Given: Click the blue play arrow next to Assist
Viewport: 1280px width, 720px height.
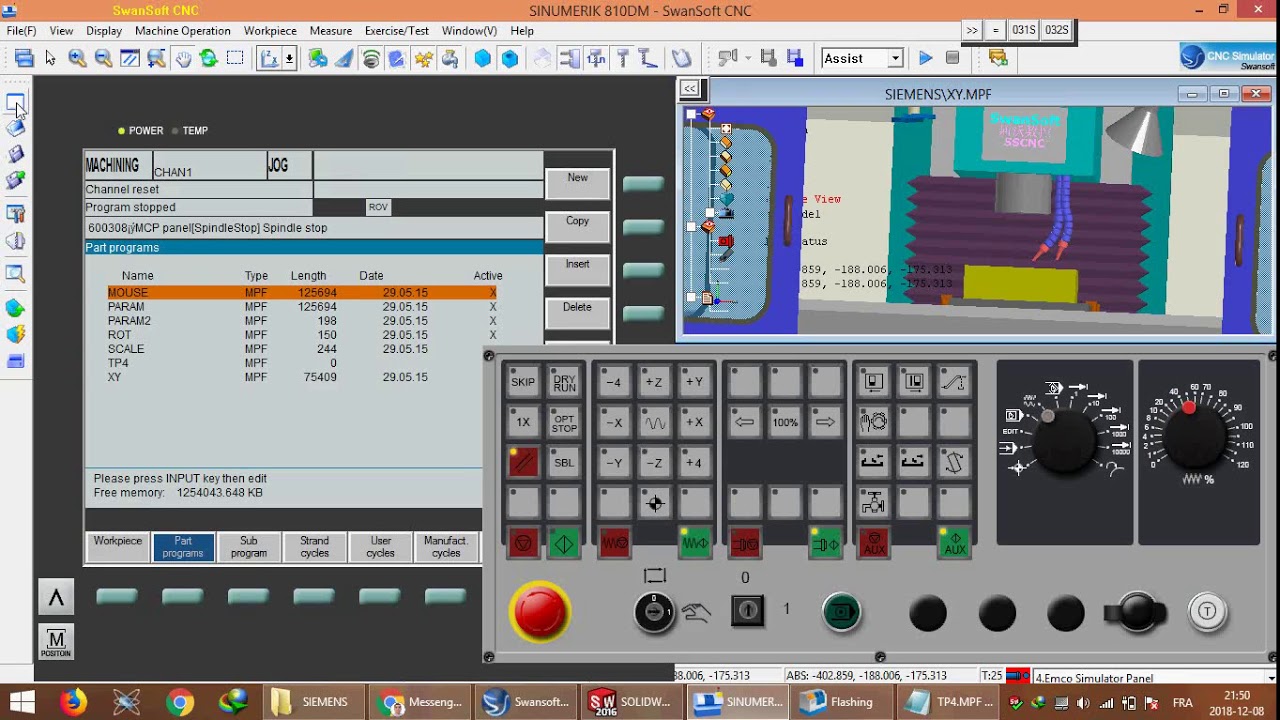Looking at the screenshot, I should click(x=925, y=58).
